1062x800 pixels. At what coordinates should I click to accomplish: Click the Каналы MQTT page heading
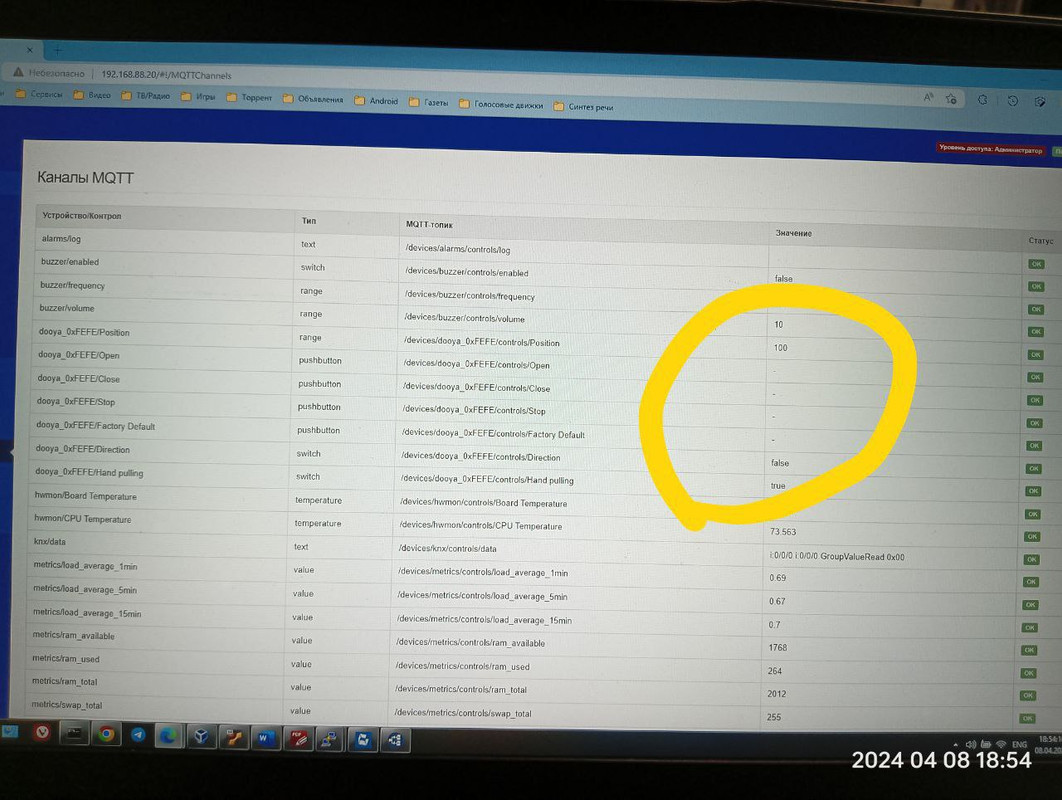point(85,177)
